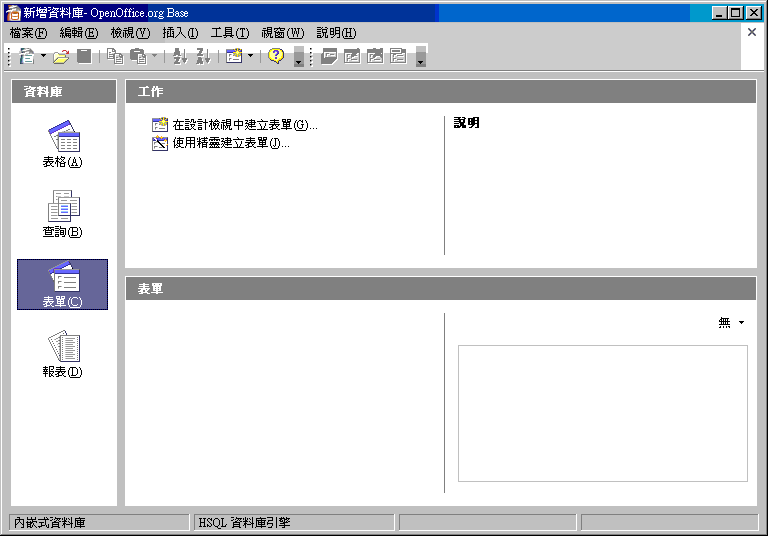
Task: Click the Open file folder icon
Action: pyautogui.click(x=61, y=57)
